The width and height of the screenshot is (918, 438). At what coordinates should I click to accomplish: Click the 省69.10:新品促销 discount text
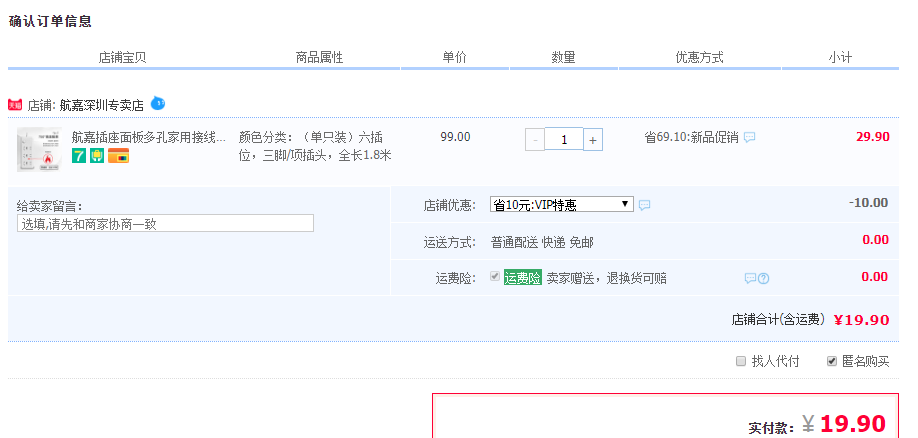(691, 138)
